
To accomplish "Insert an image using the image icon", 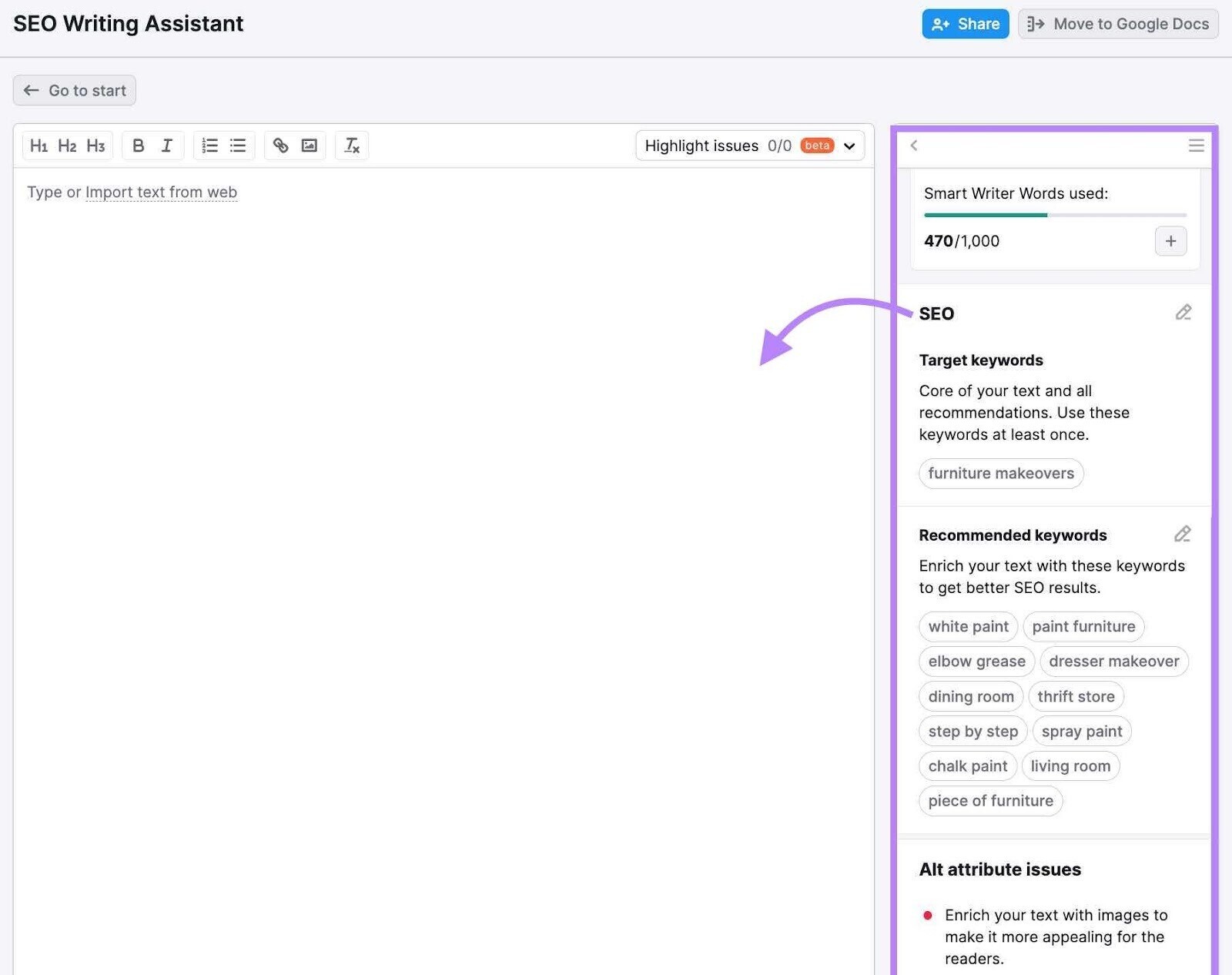I will coord(308,145).
